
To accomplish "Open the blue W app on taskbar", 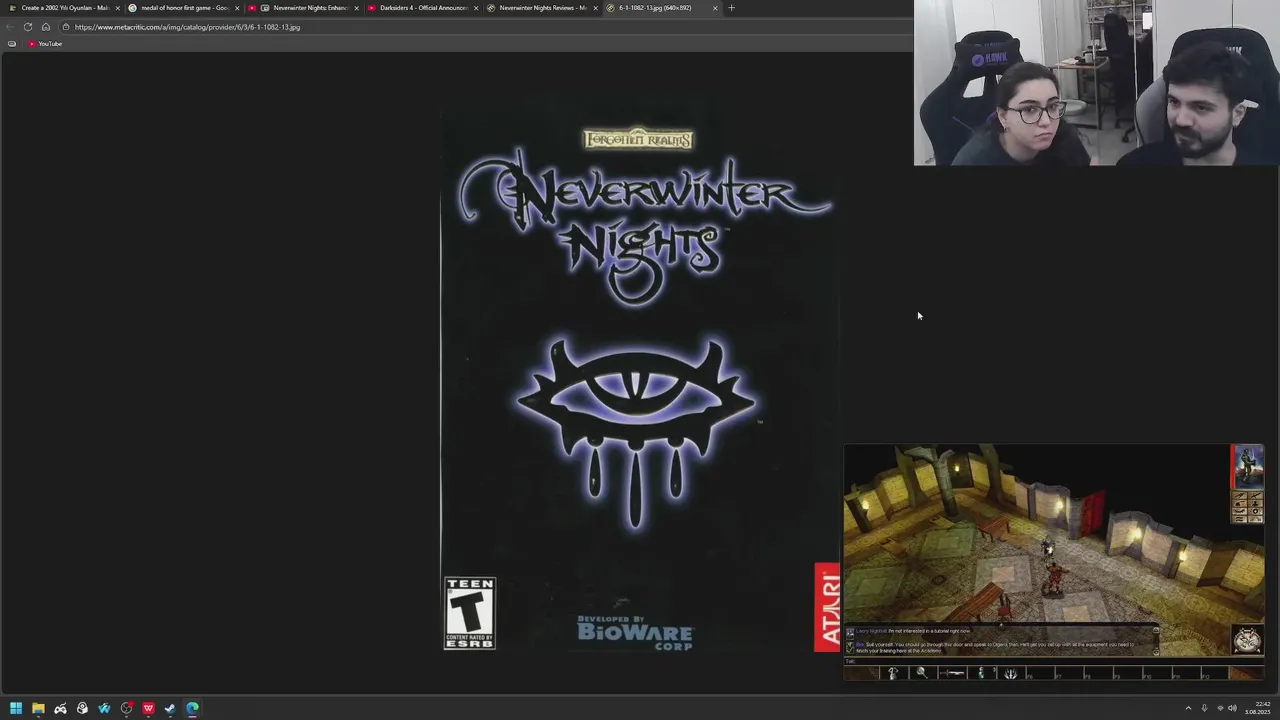I will coord(104,708).
